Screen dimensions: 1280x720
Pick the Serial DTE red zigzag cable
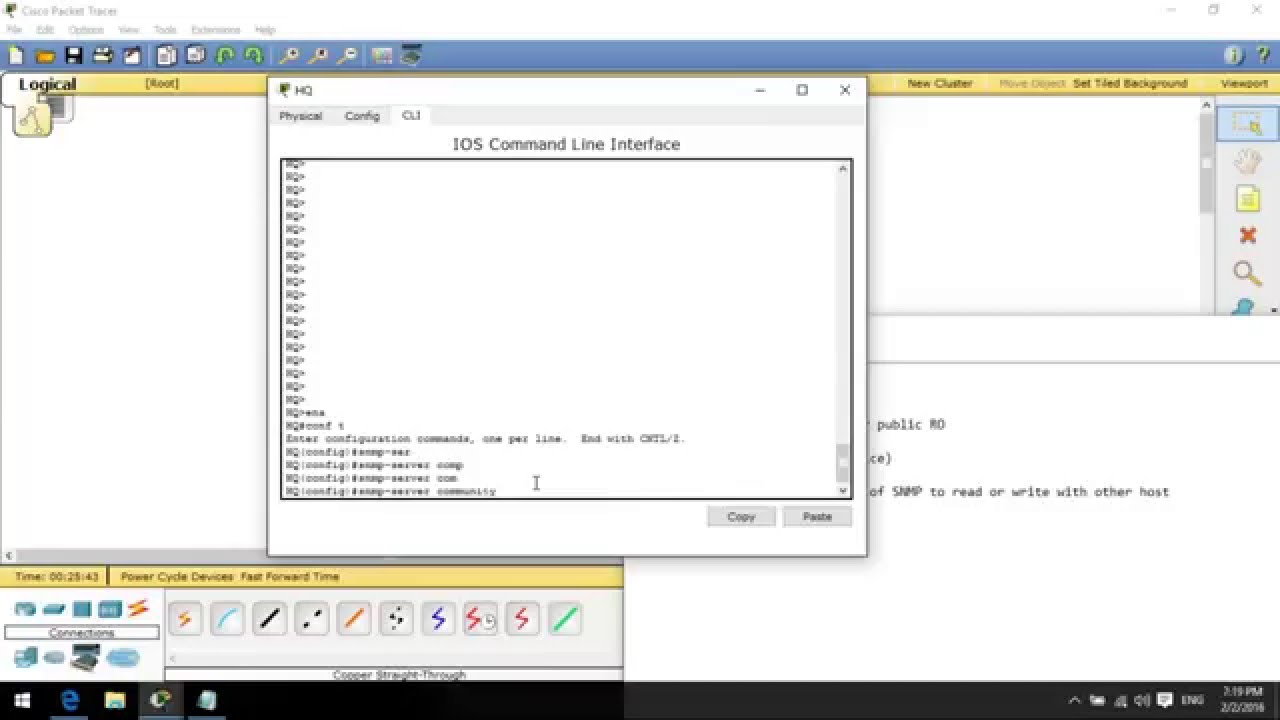pos(522,619)
